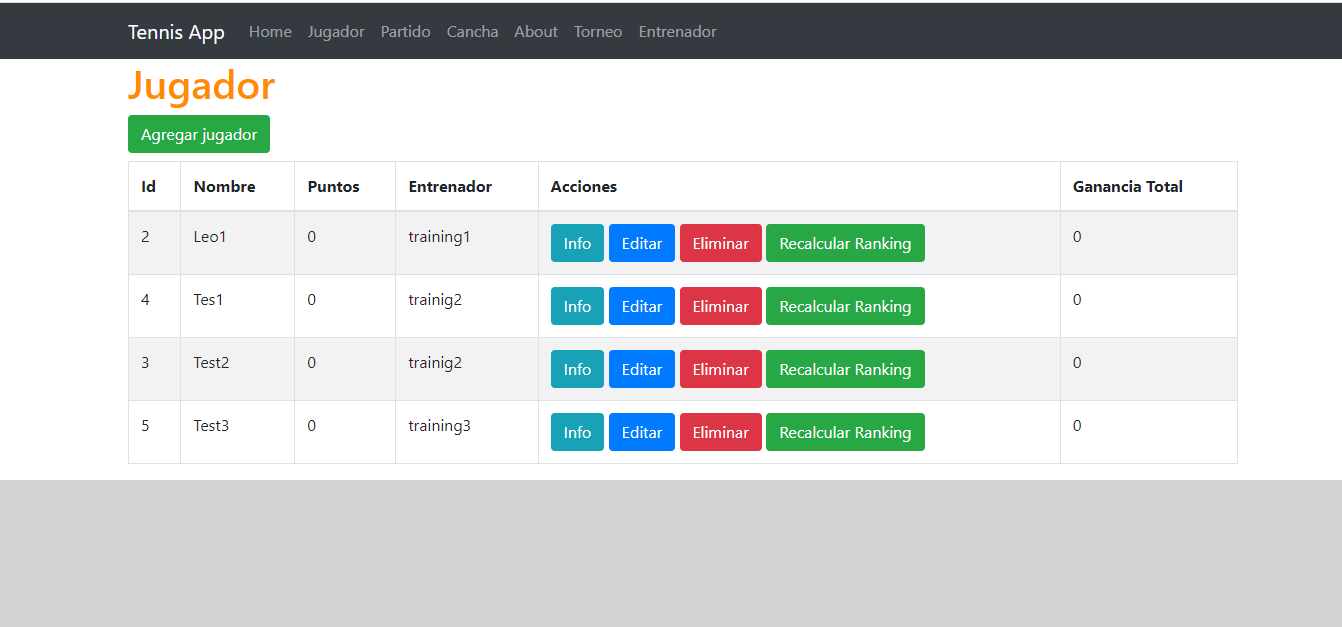Delete player Tes1 with Eliminar
The image size is (1342, 627).
[721, 306]
